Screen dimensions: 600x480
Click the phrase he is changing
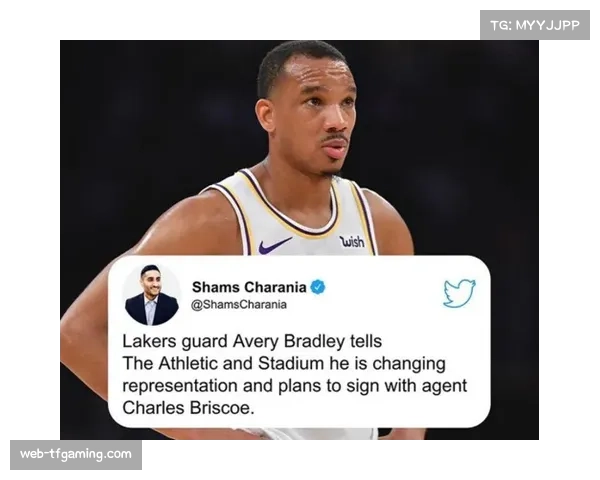click(387, 364)
